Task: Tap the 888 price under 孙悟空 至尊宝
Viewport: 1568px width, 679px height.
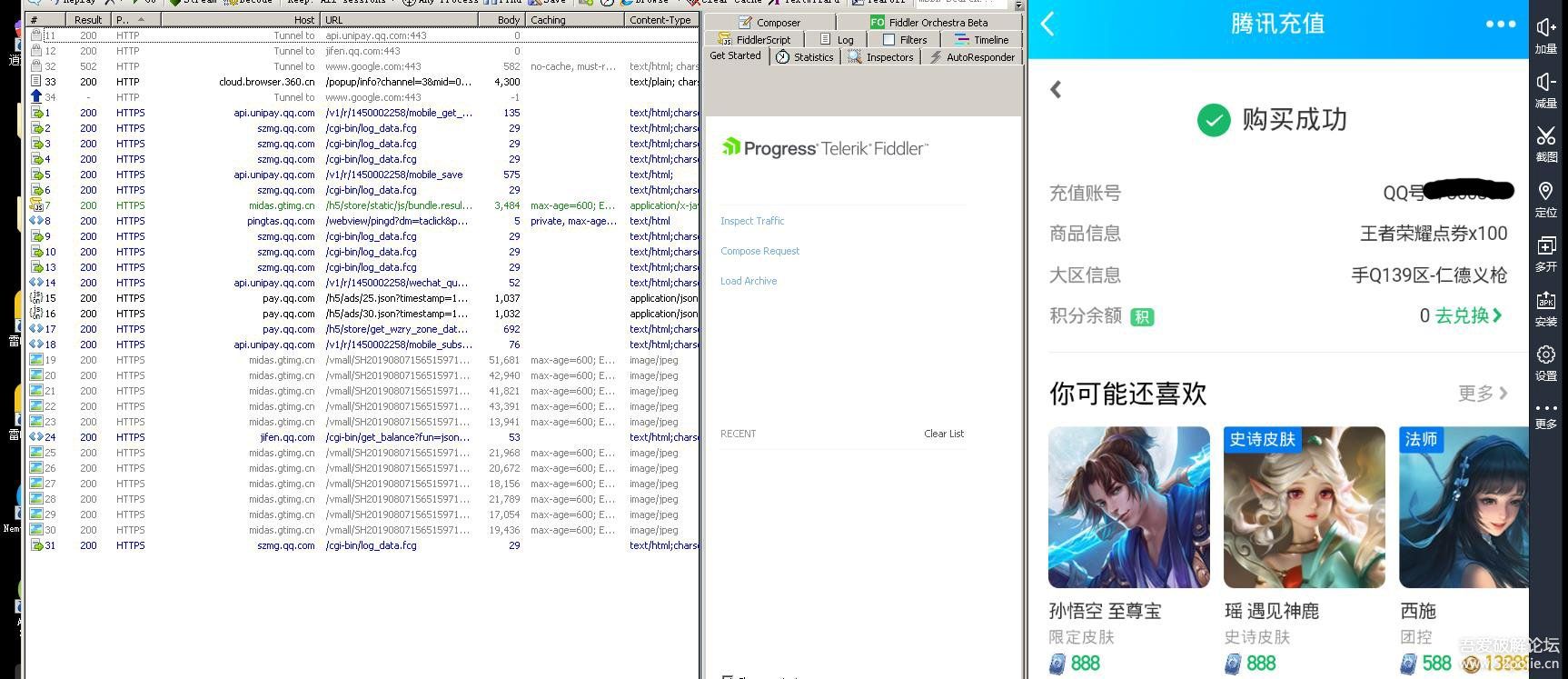Action: tap(1085, 664)
